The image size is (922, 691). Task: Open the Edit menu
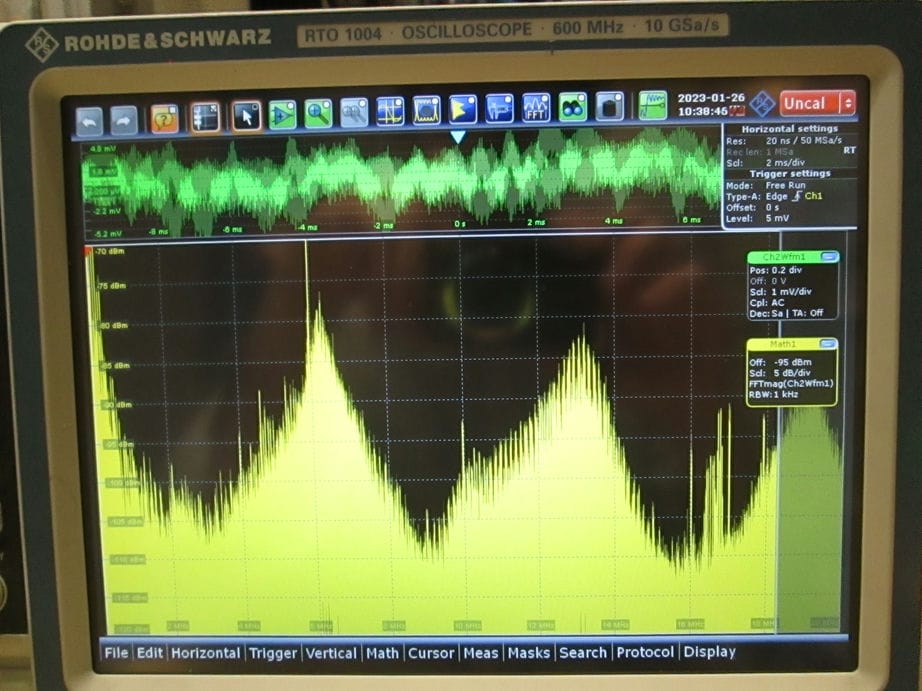[149, 653]
